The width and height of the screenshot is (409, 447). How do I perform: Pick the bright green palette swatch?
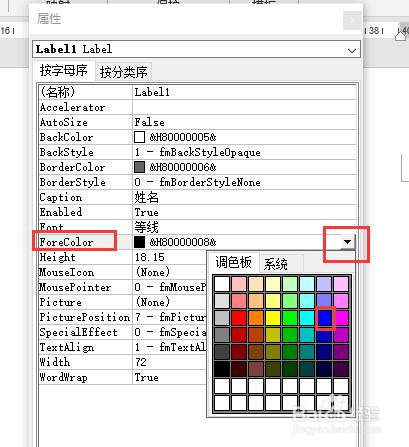tap(290, 318)
